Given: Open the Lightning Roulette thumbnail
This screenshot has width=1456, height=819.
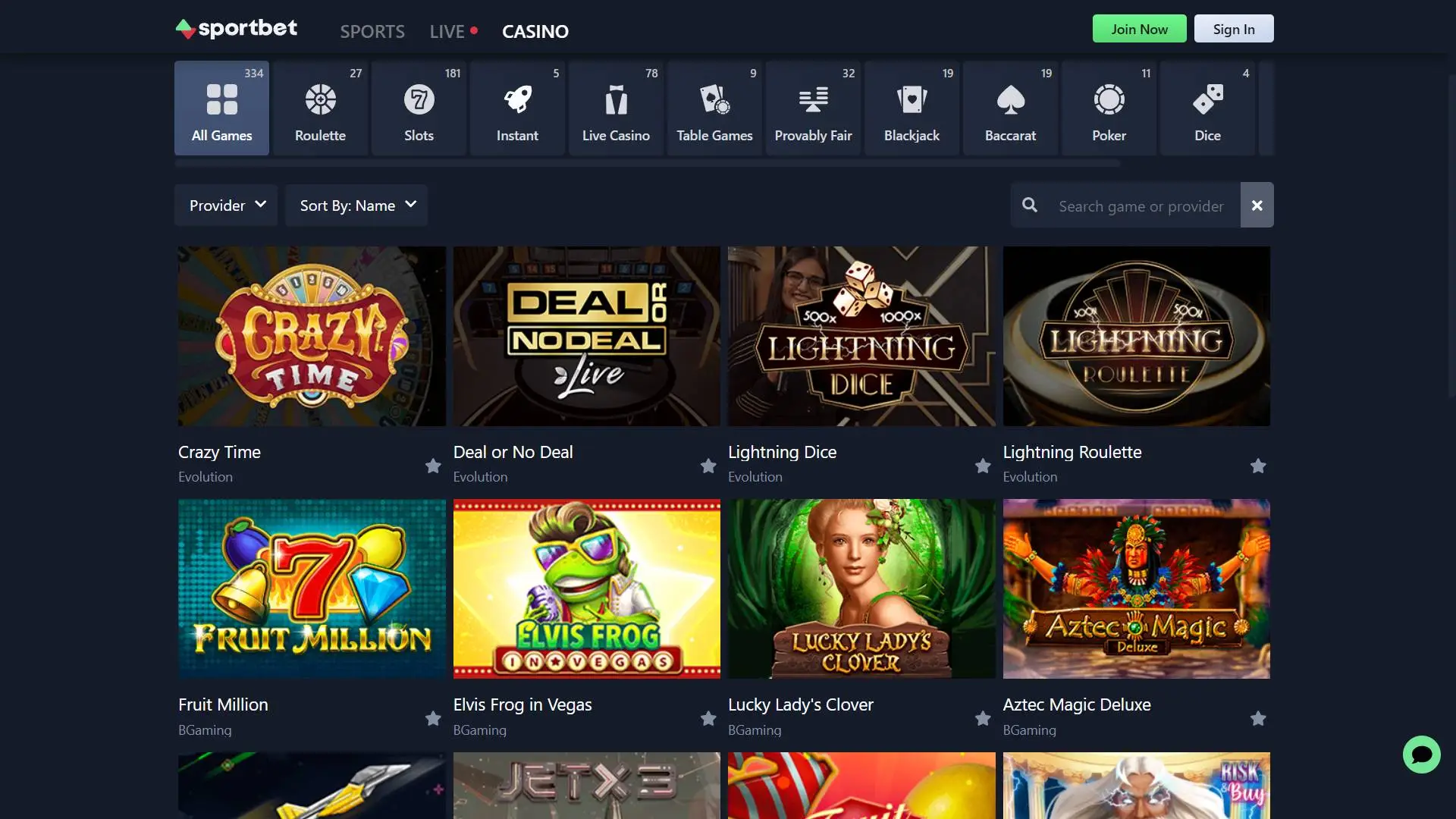Looking at the screenshot, I should coord(1137,336).
